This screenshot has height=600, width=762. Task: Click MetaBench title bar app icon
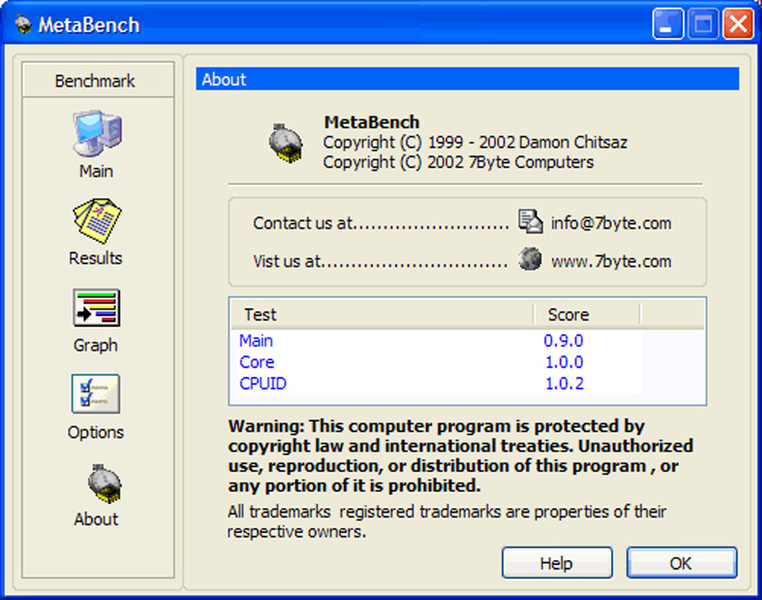coord(22,24)
